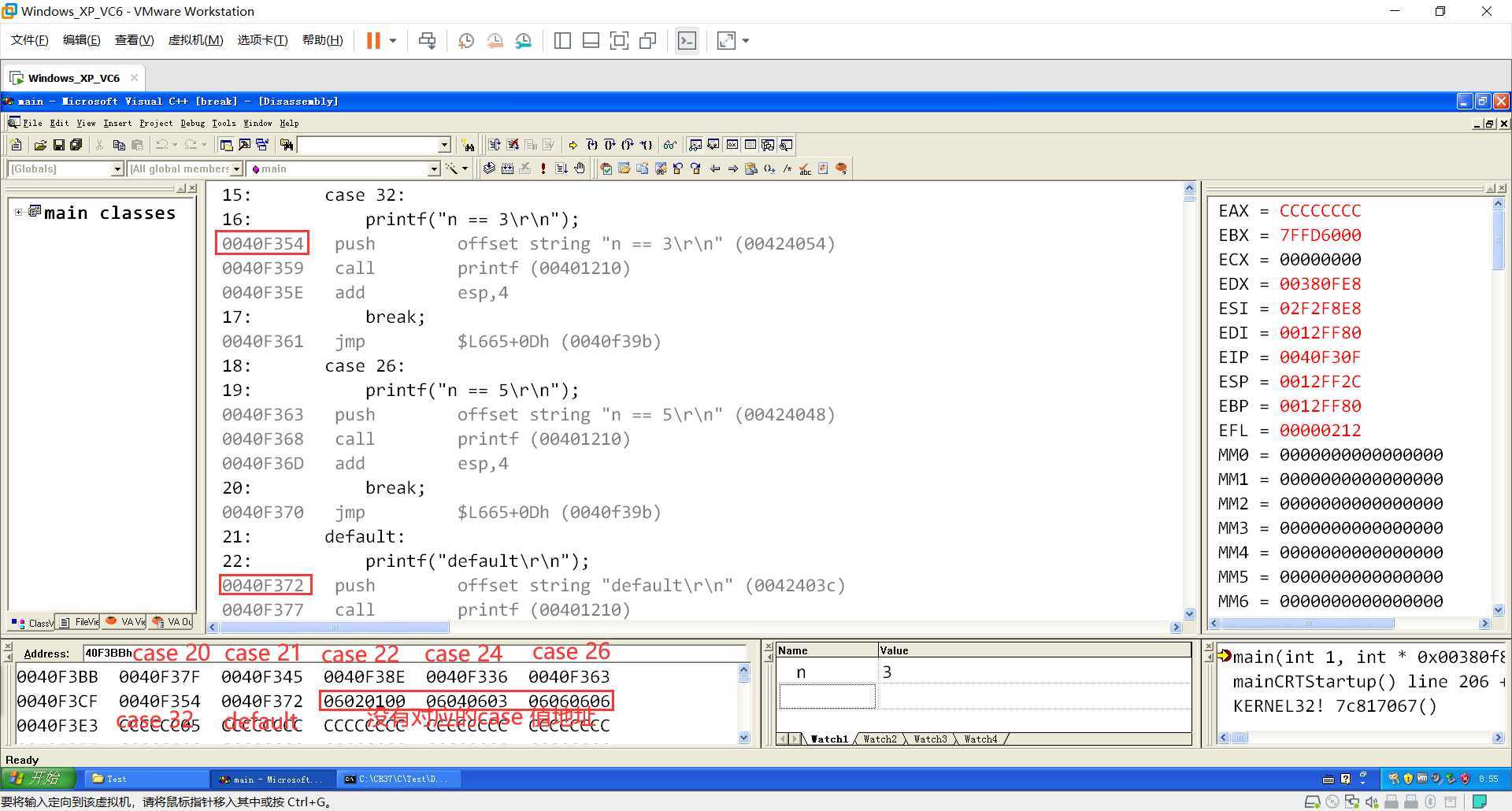Send Ctrl+Alt+Del to the virtual machine
Image resolution: width=1512 pixels, height=811 pixels.
(428, 41)
